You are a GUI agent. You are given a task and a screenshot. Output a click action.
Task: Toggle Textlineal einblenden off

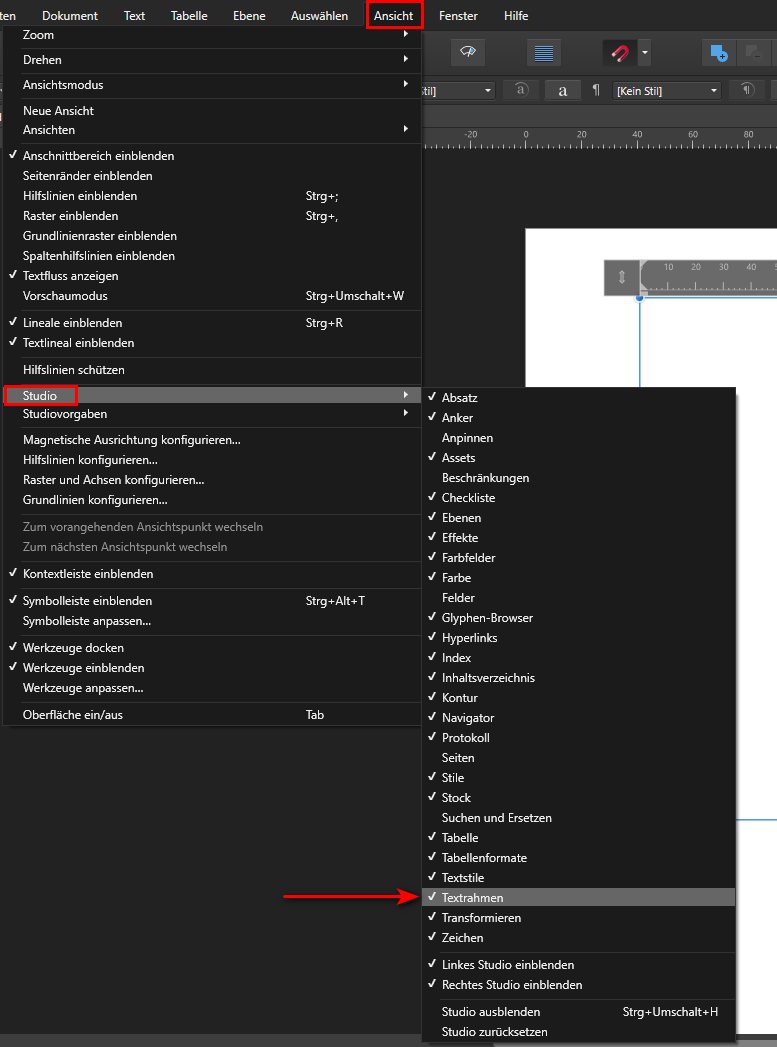coord(212,343)
